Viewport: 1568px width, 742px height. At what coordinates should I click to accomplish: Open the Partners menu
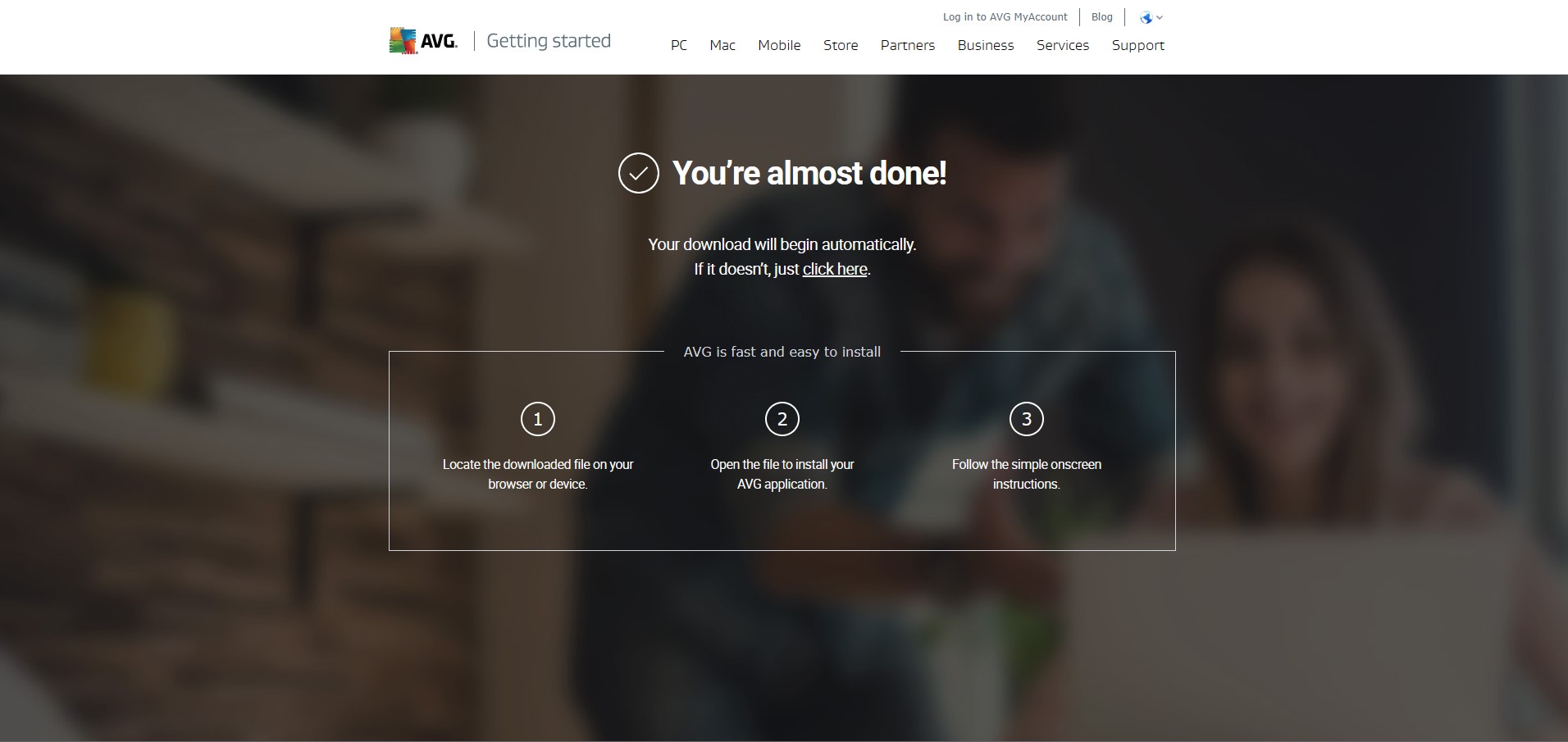point(908,45)
